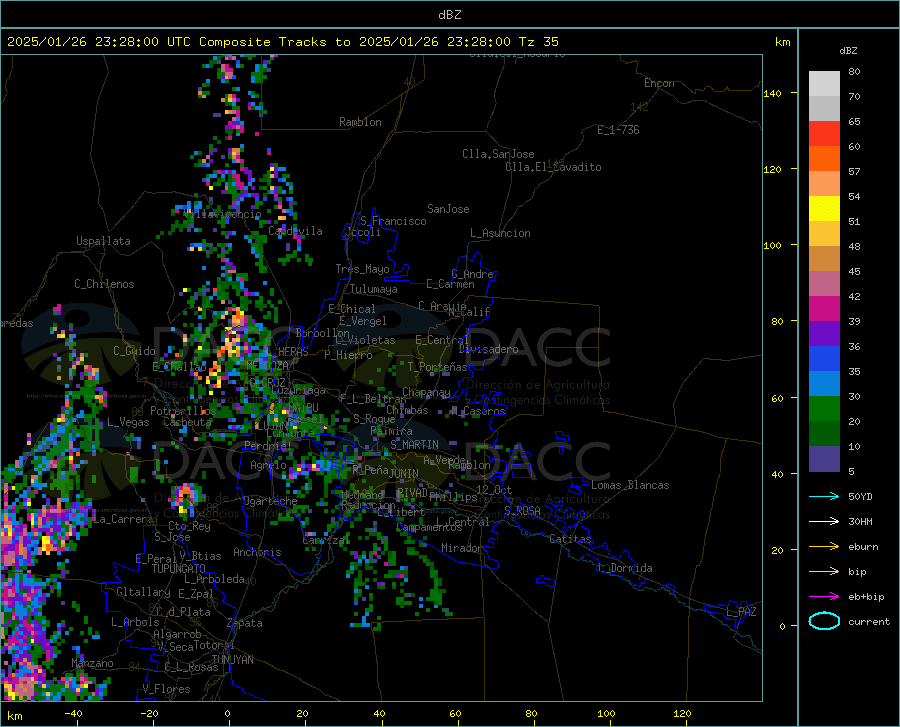Click the 'L_Dormida' map label
This screenshot has width=900, height=727.
click(x=624, y=568)
